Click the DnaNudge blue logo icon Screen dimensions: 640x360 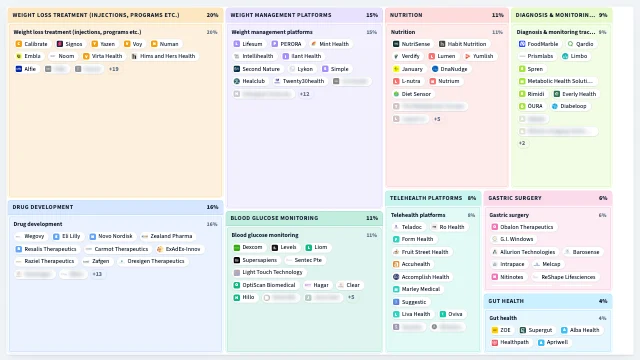(435, 69)
